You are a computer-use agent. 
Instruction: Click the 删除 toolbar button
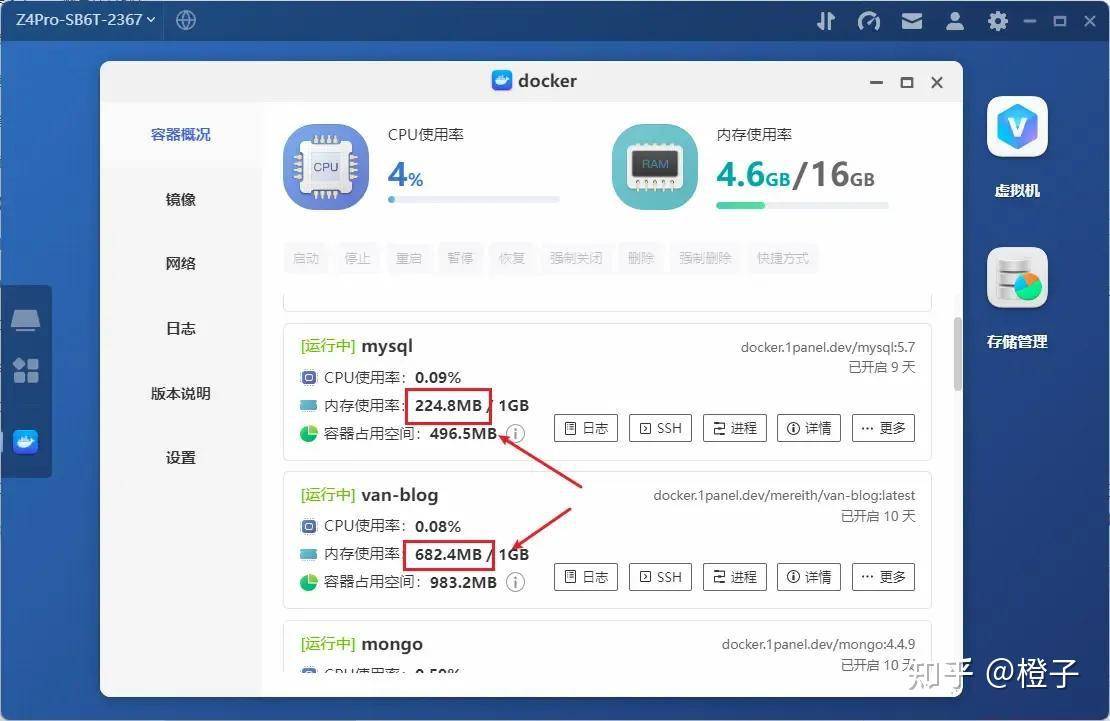[641, 258]
